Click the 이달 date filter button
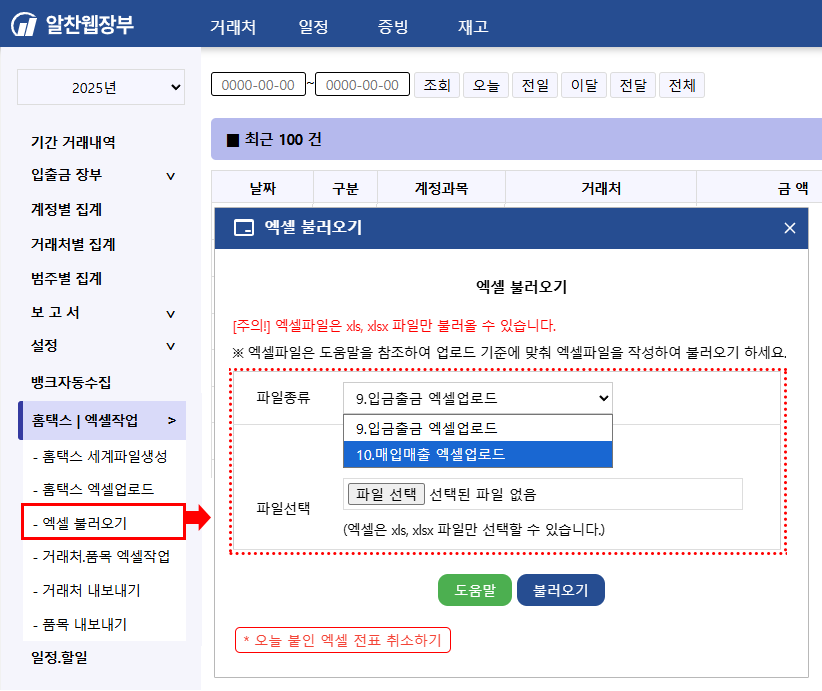Image resolution: width=822 pixels, height=691 pixels. tap(584, 85)
